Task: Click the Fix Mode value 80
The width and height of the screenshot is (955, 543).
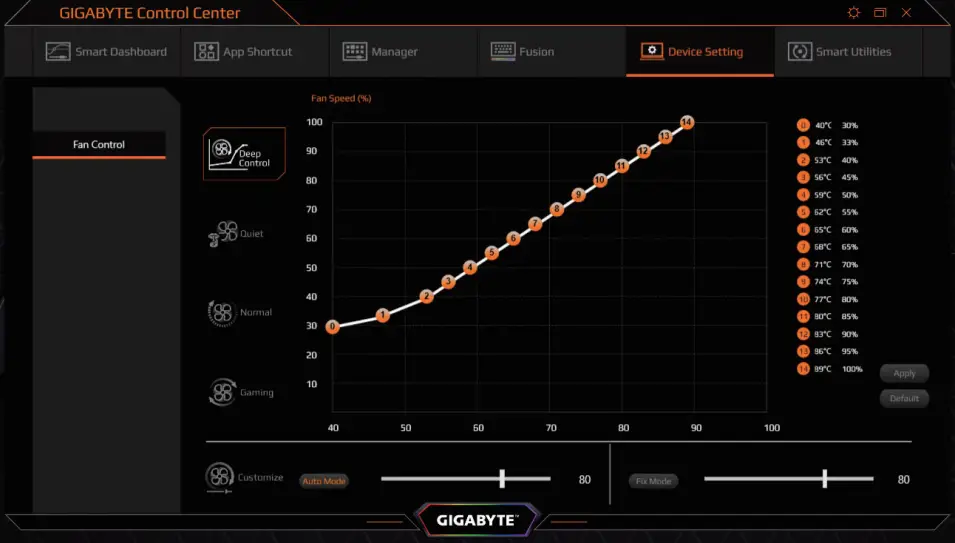Action: [904, 480]
